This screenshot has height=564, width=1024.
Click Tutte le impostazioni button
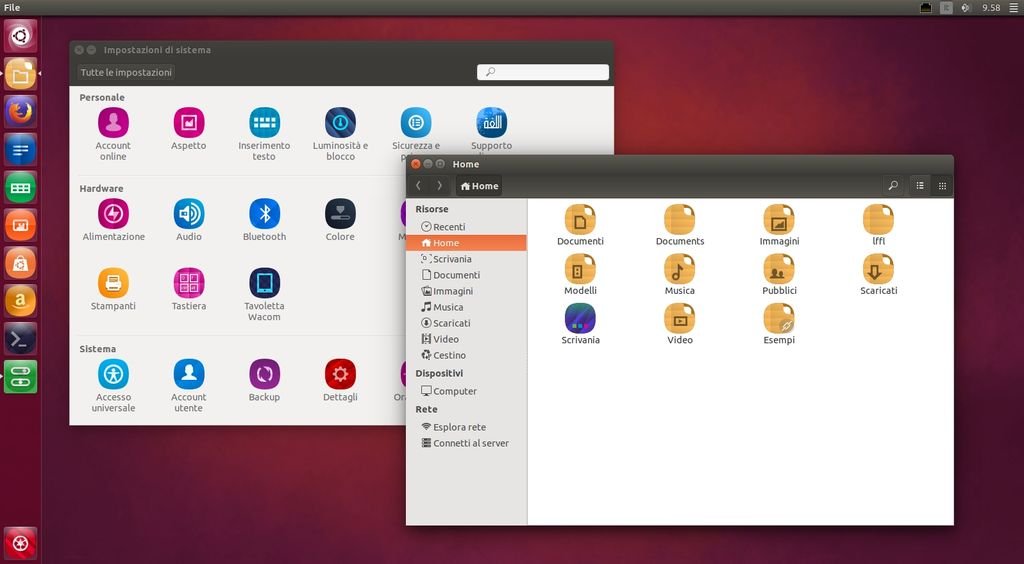pos(126,73)
